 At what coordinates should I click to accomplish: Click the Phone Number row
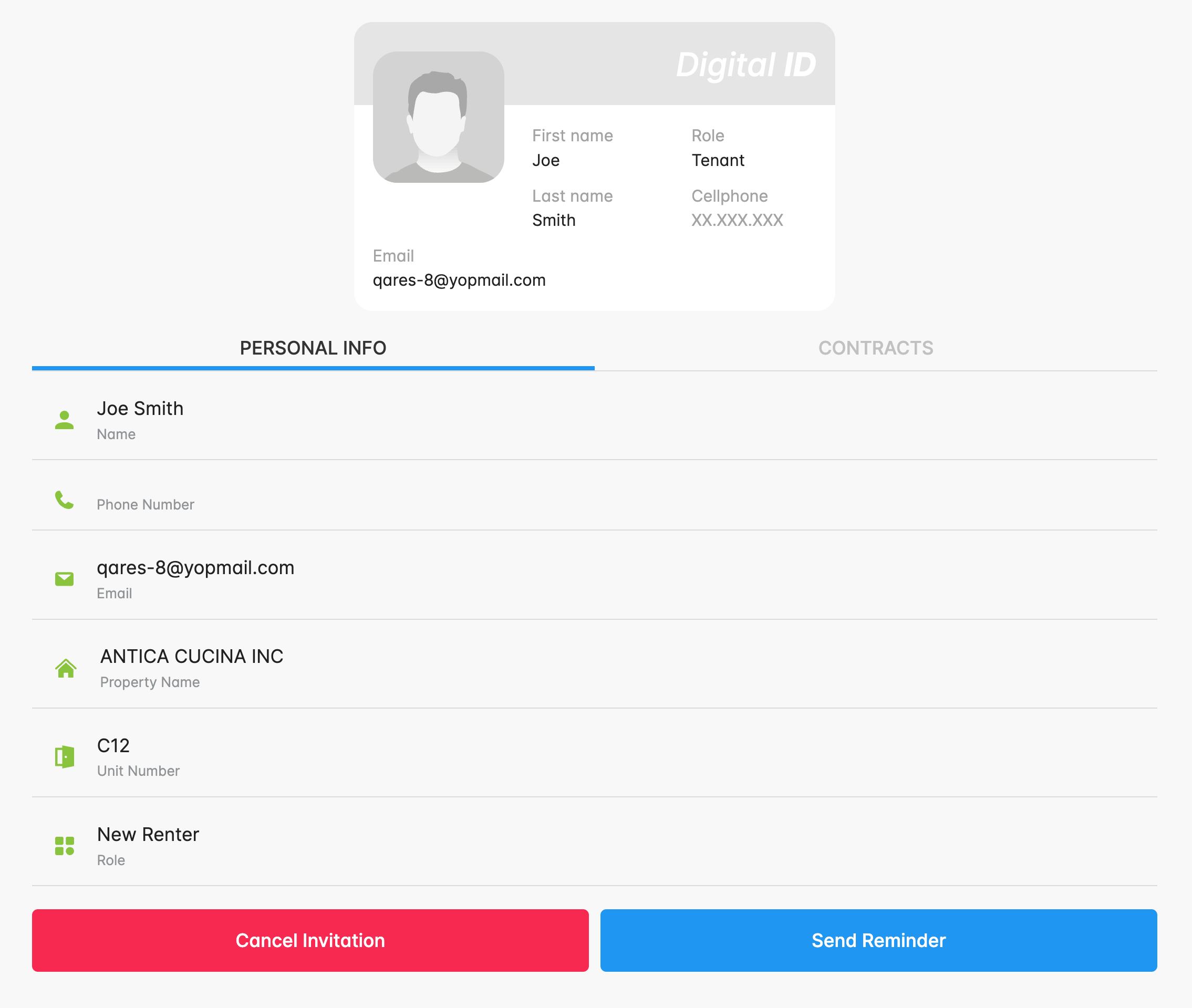pyautogui.click(x=145, y=504)
